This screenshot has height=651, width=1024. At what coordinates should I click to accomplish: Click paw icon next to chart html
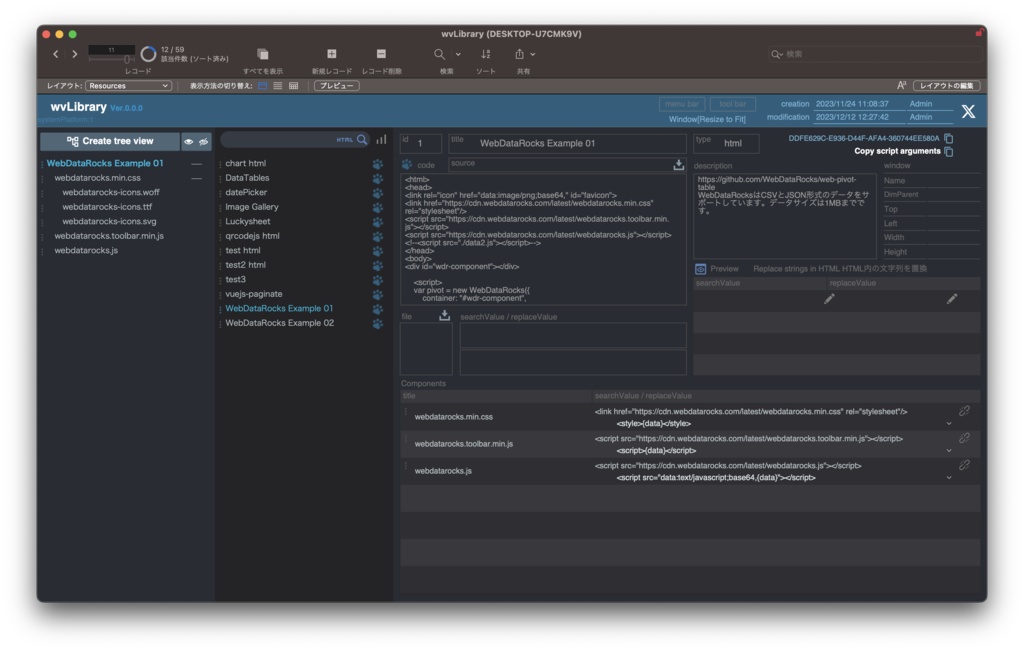[x=377, y=164]
